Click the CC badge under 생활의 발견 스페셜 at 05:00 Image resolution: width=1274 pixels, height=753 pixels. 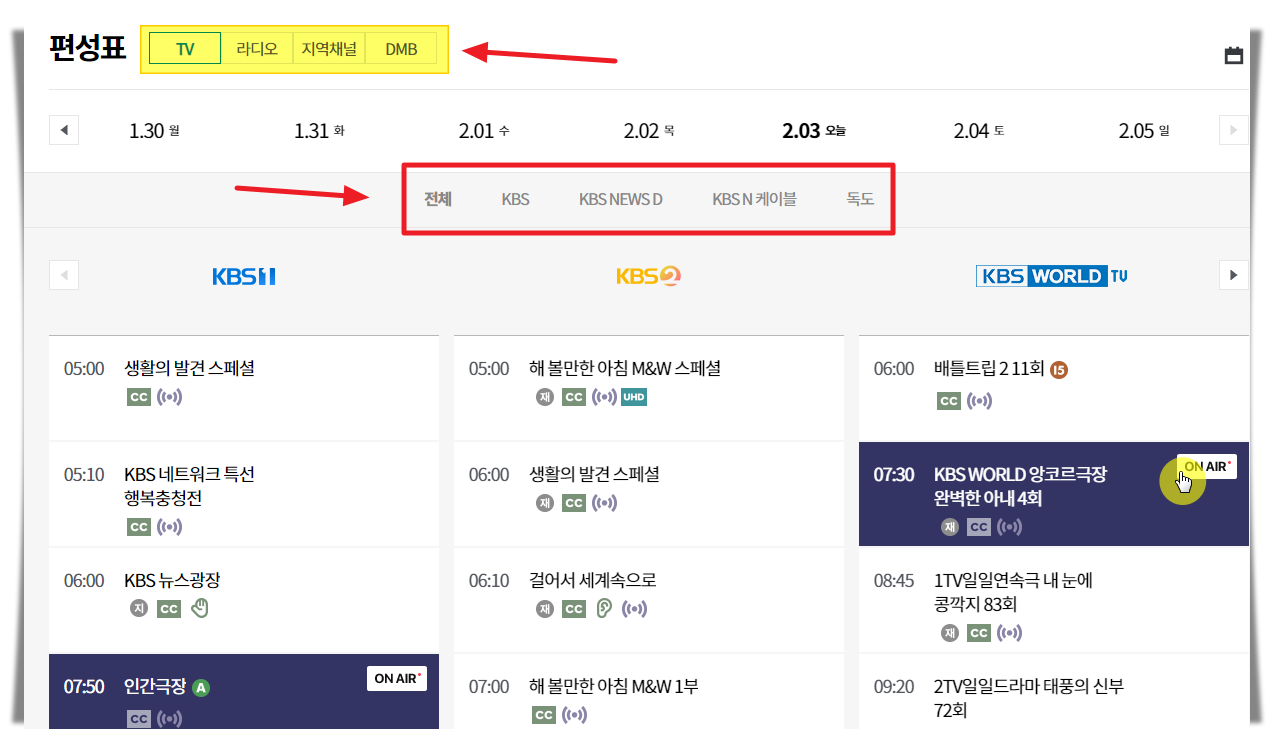pyautogui.click(x=139, y=398)
